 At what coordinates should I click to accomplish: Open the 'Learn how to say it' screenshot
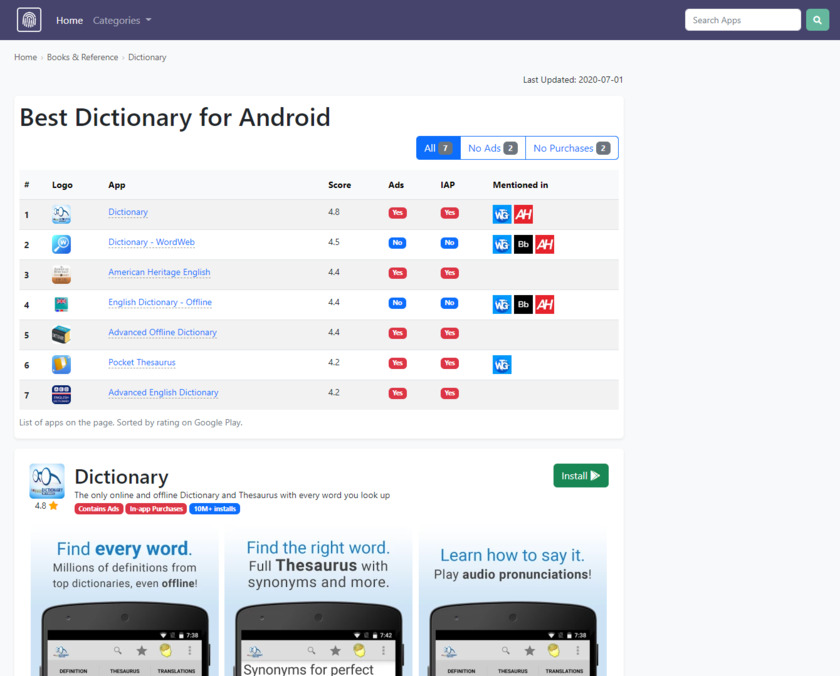(513, 602)
